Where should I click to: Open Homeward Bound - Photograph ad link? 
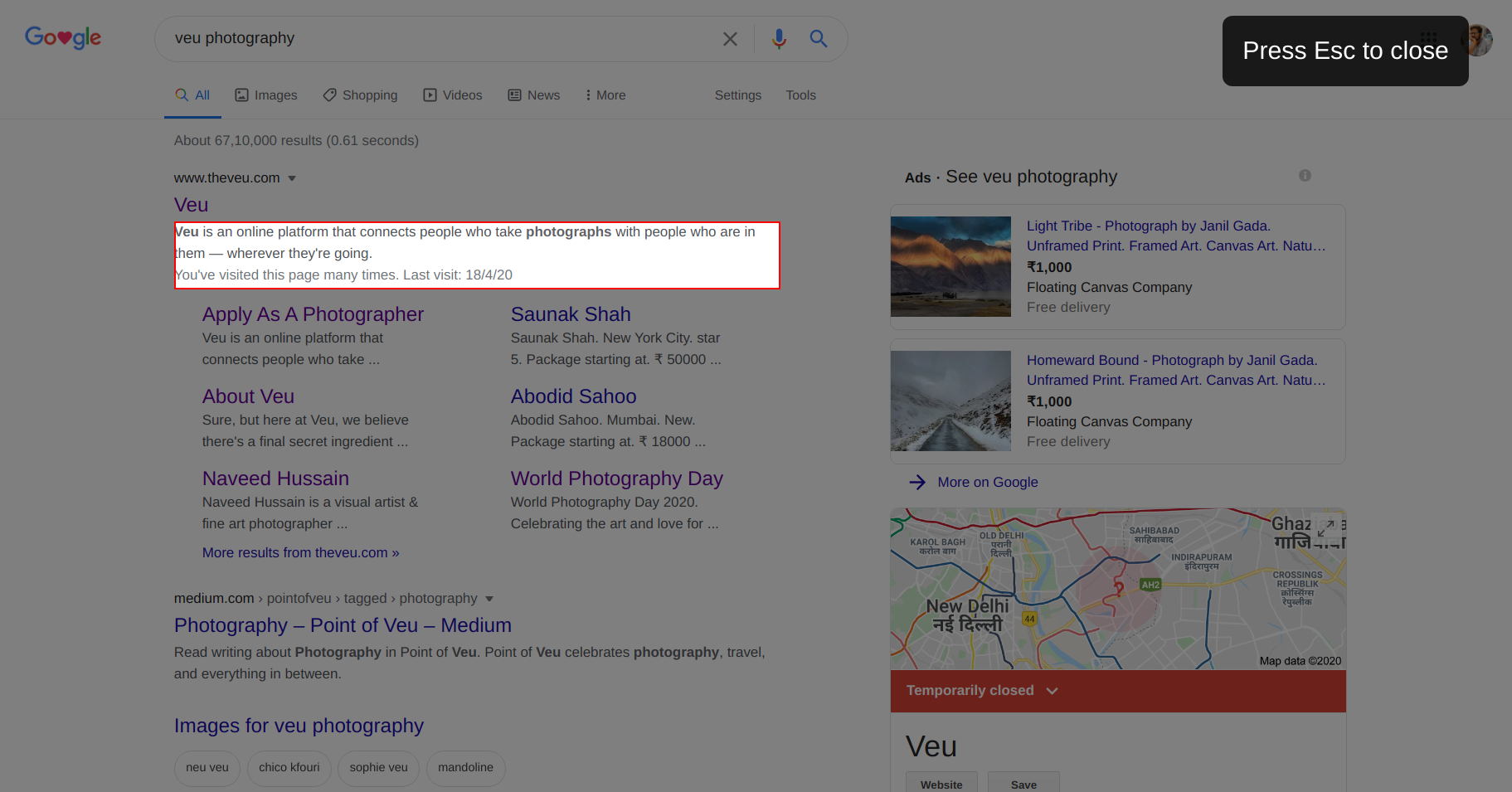(1176, 370)
